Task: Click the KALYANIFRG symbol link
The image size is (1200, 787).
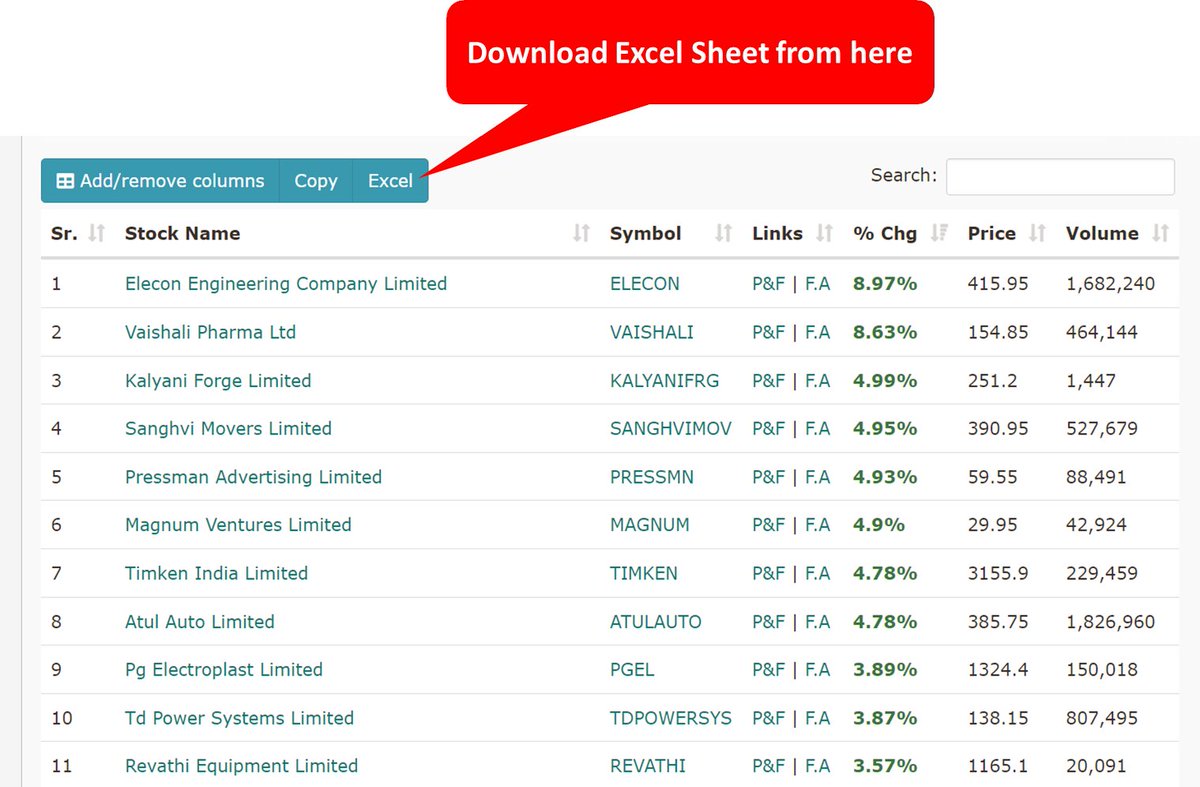Action: click(664, 380)
